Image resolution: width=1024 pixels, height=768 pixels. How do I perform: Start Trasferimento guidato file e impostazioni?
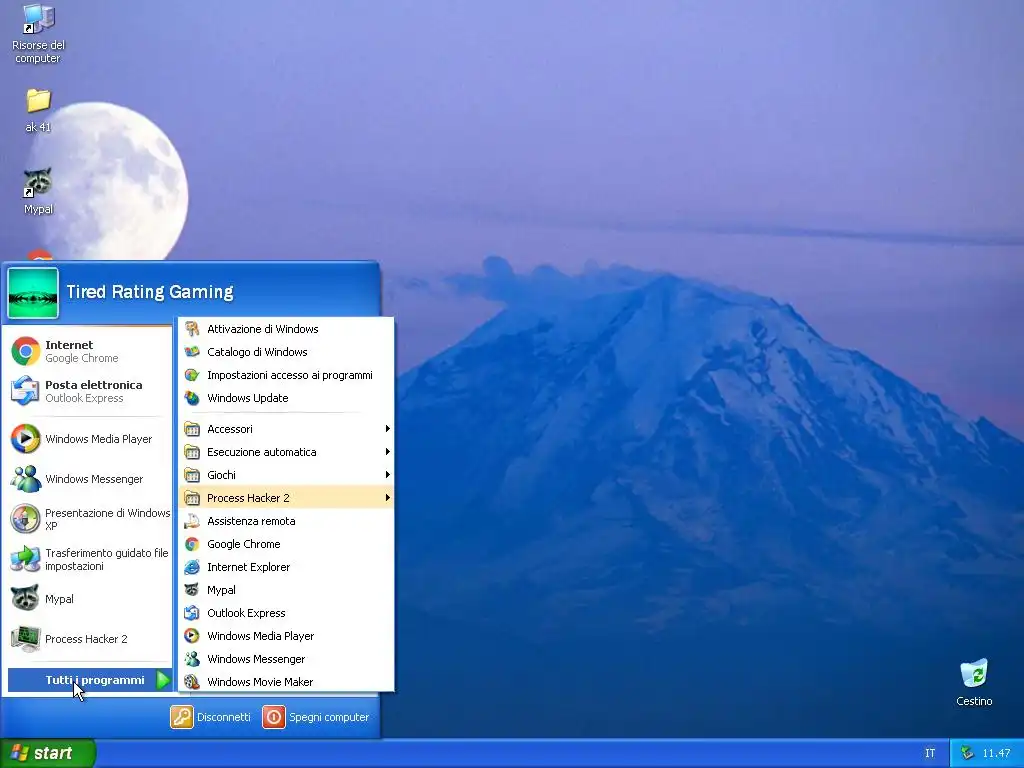pyautogui.click(x=89, y=559)
